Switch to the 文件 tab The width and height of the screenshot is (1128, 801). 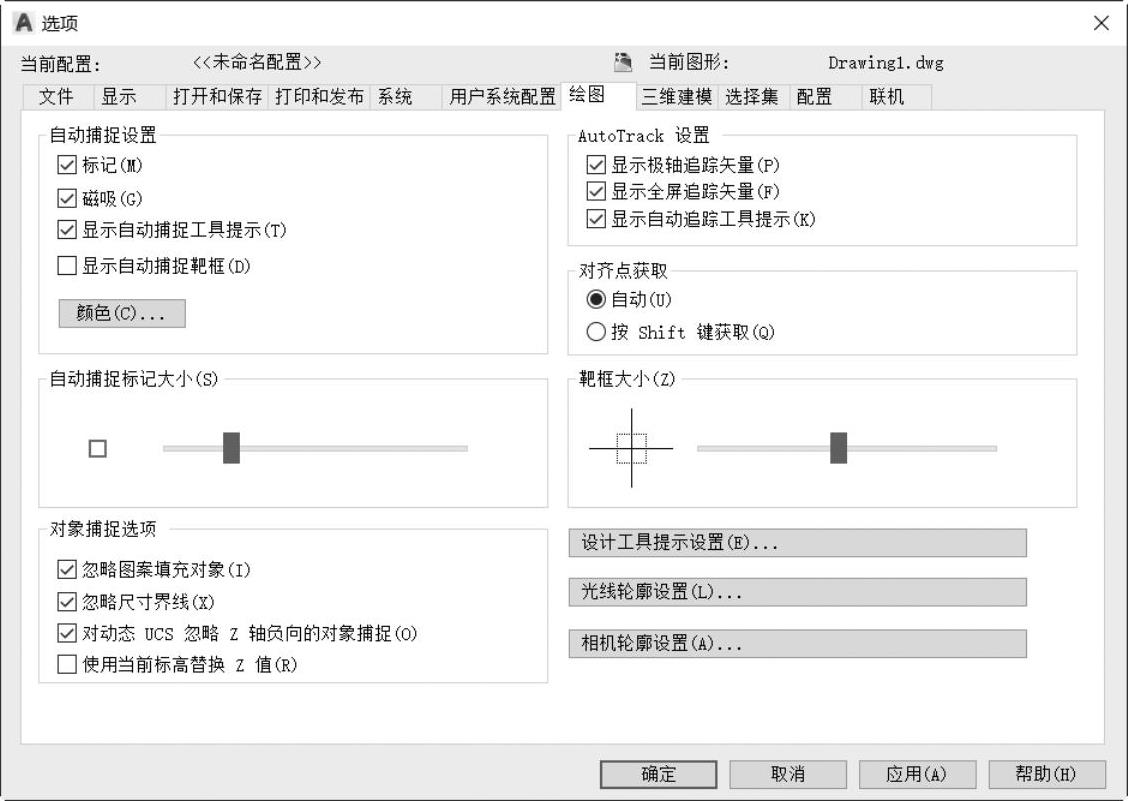click(57, 96)
